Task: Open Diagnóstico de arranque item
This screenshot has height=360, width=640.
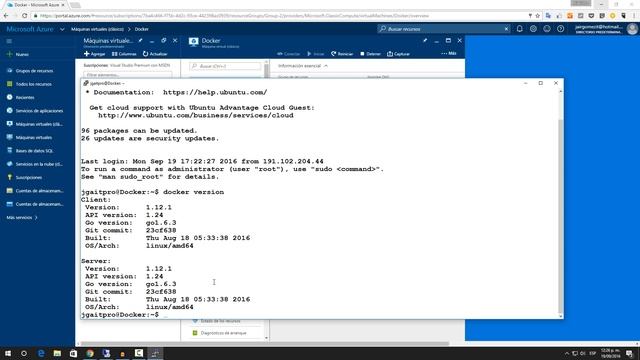Action: coord(219,333)
